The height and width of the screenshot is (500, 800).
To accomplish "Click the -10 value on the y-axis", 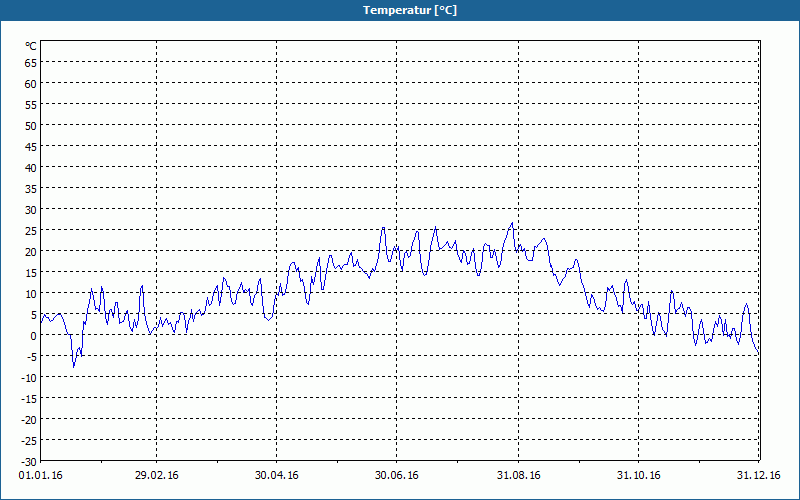I will 29,378.
